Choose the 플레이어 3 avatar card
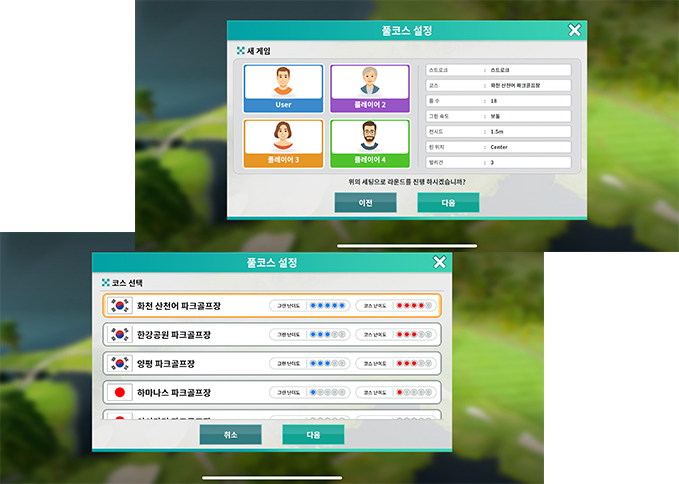The image size is (679, 484). click(283, 143)
